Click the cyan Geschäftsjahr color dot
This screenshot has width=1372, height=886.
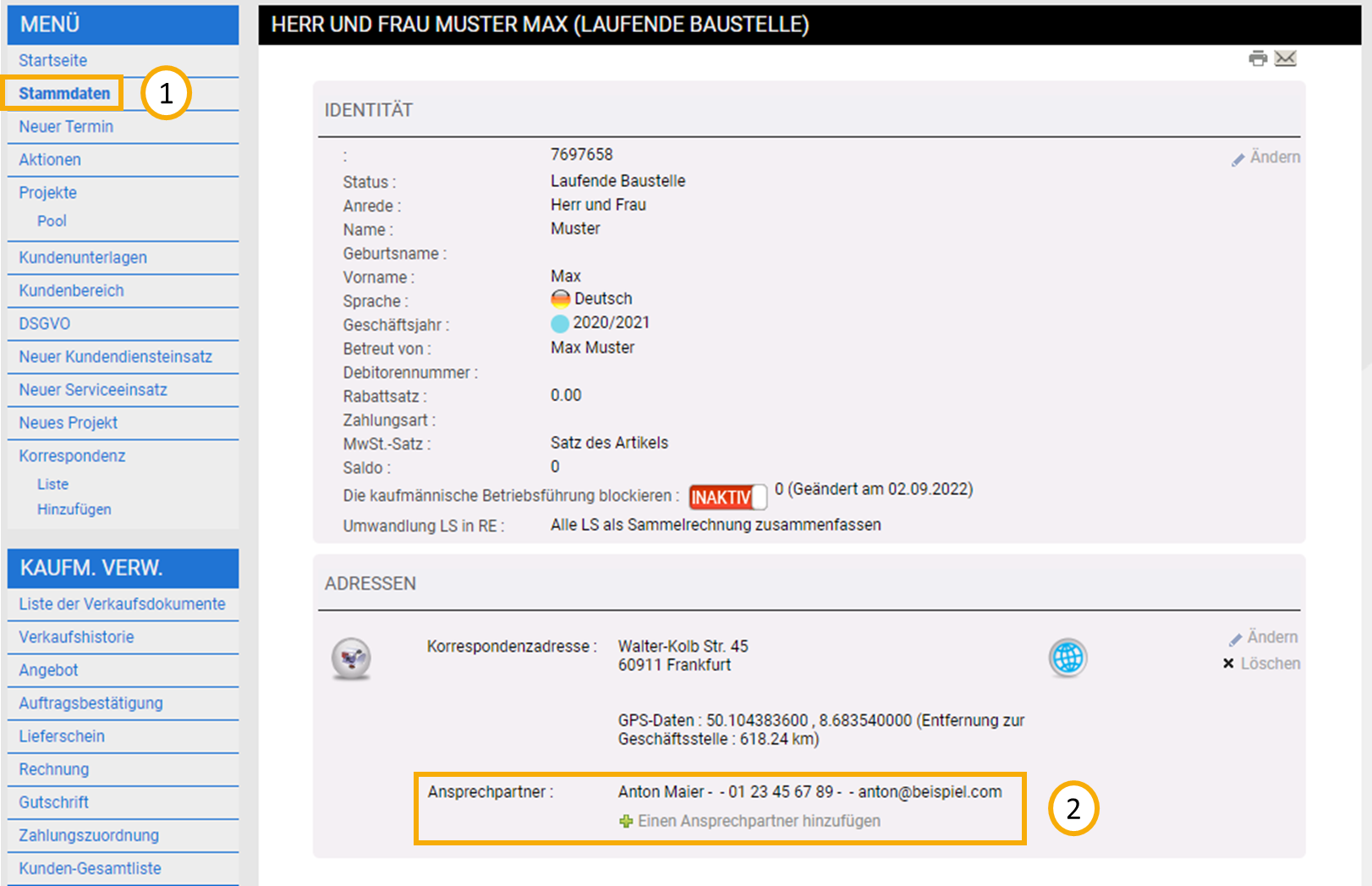pyautogui.click(x=560, y=323)
